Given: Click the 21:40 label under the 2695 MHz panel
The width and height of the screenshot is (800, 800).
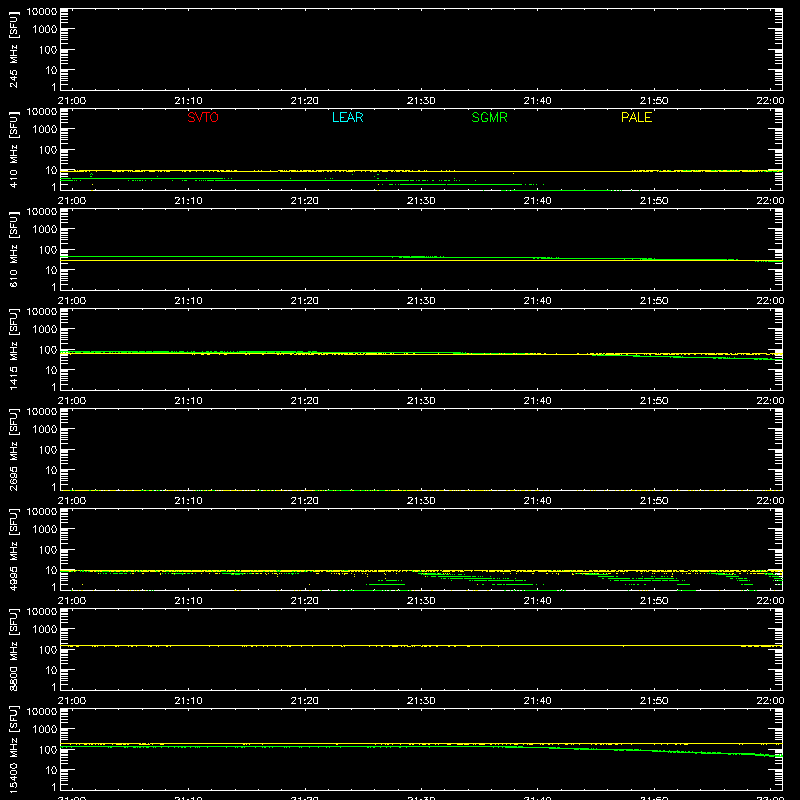Looking at the screenshot, I should (537, 501).
